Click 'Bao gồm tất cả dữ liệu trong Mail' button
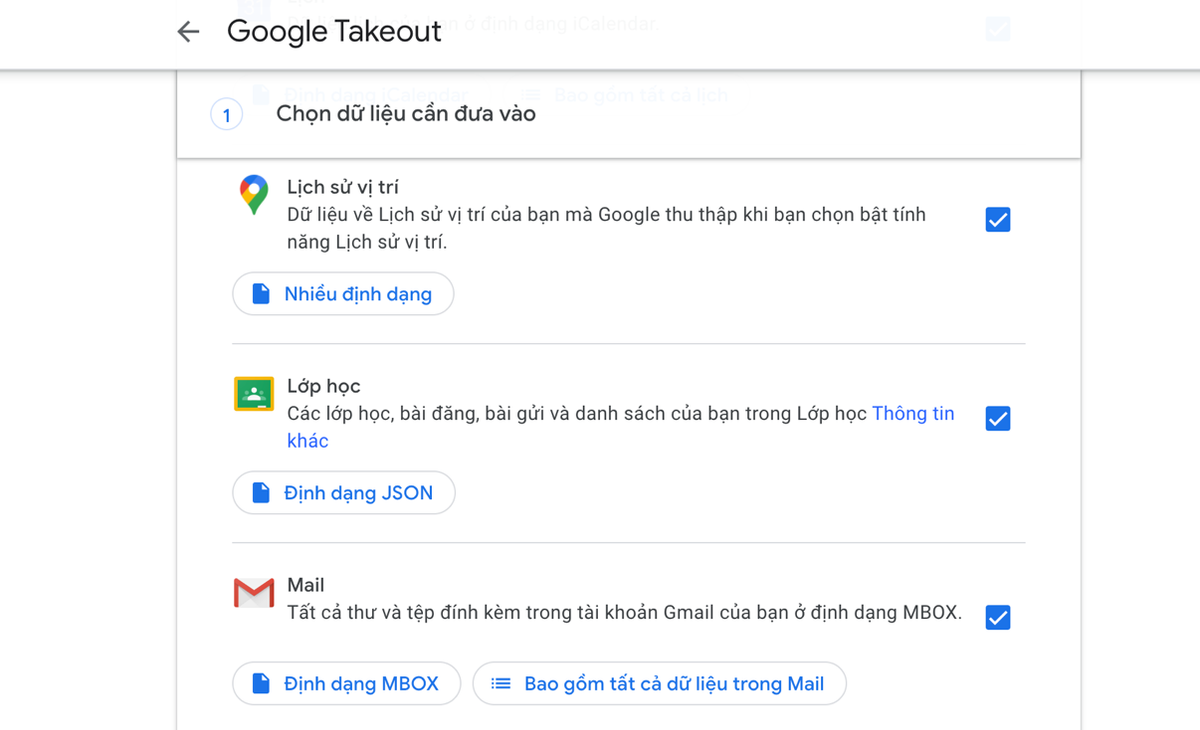 [x=660, y=683]
